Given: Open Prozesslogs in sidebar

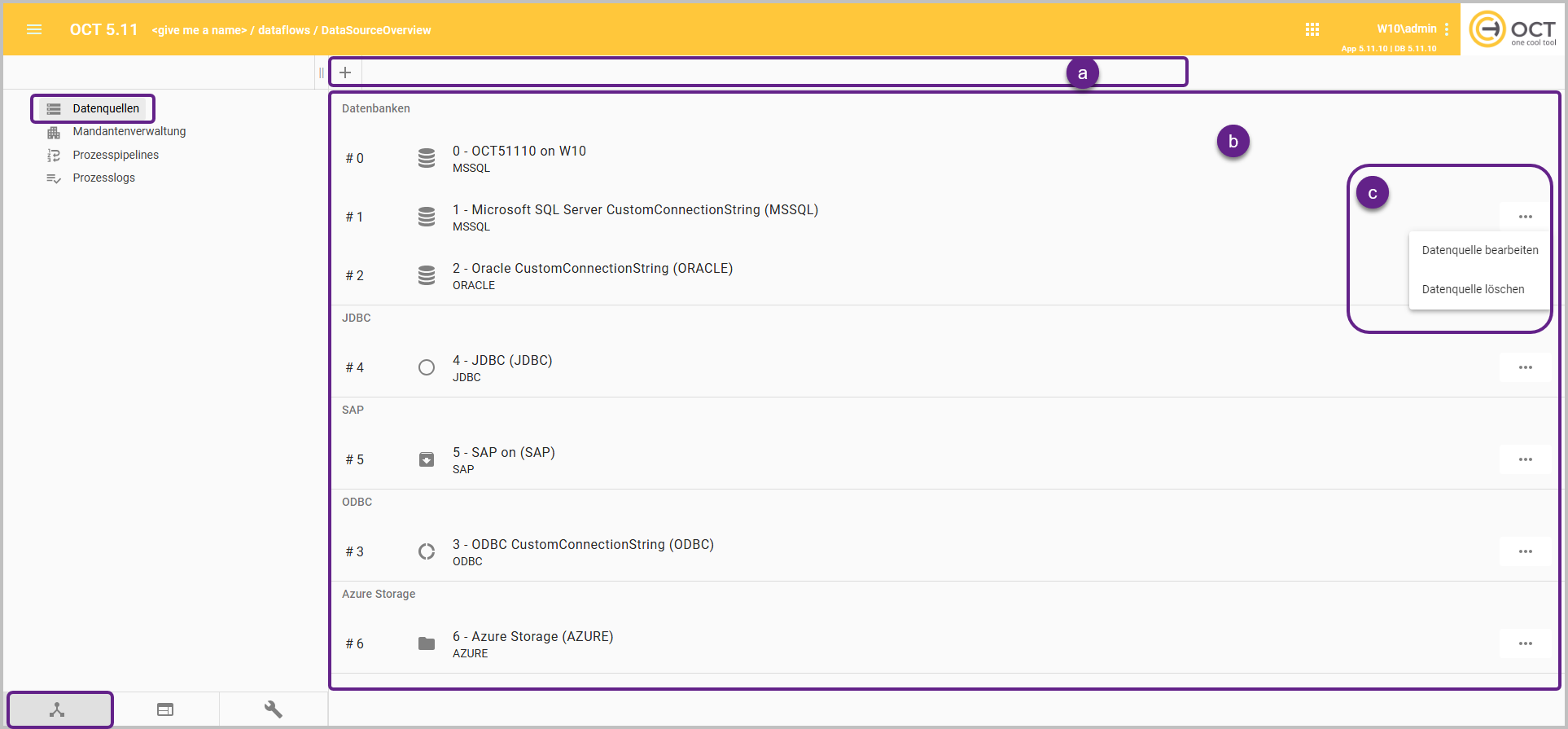Looking at the screenshot, I should coord(103,178).
